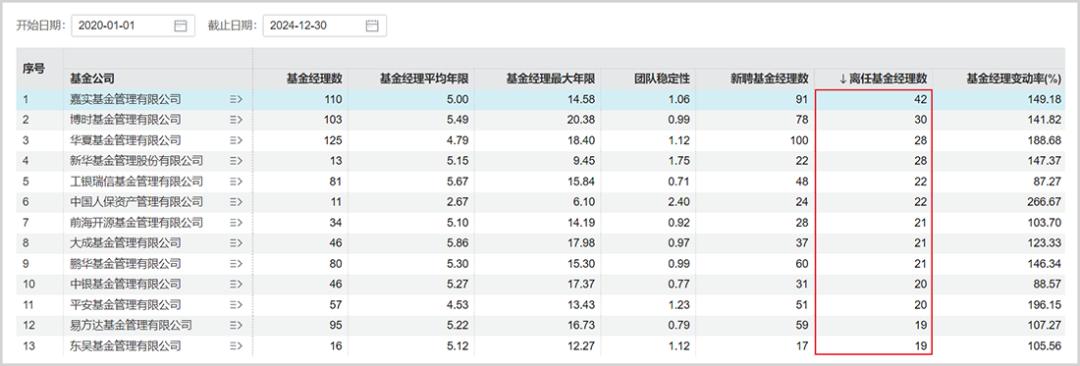
Task: Open details icon for 华夏基金管理有限公司
Action: pos(236,141)
